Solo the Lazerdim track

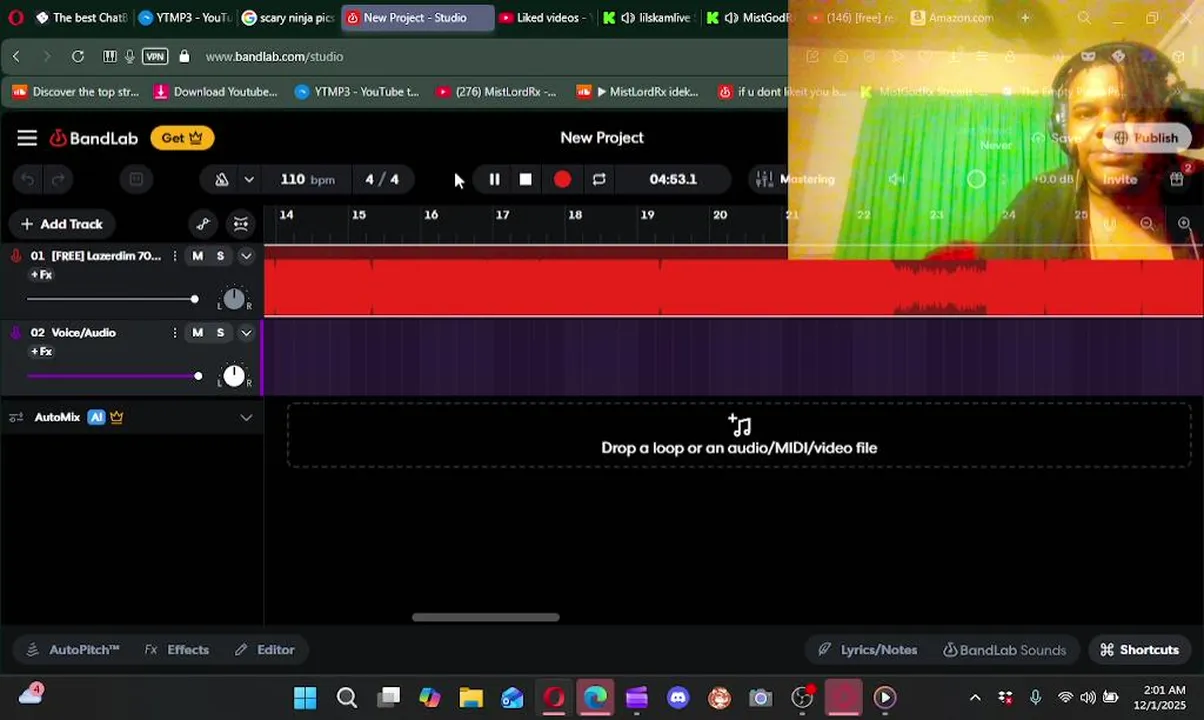[220, 256]
